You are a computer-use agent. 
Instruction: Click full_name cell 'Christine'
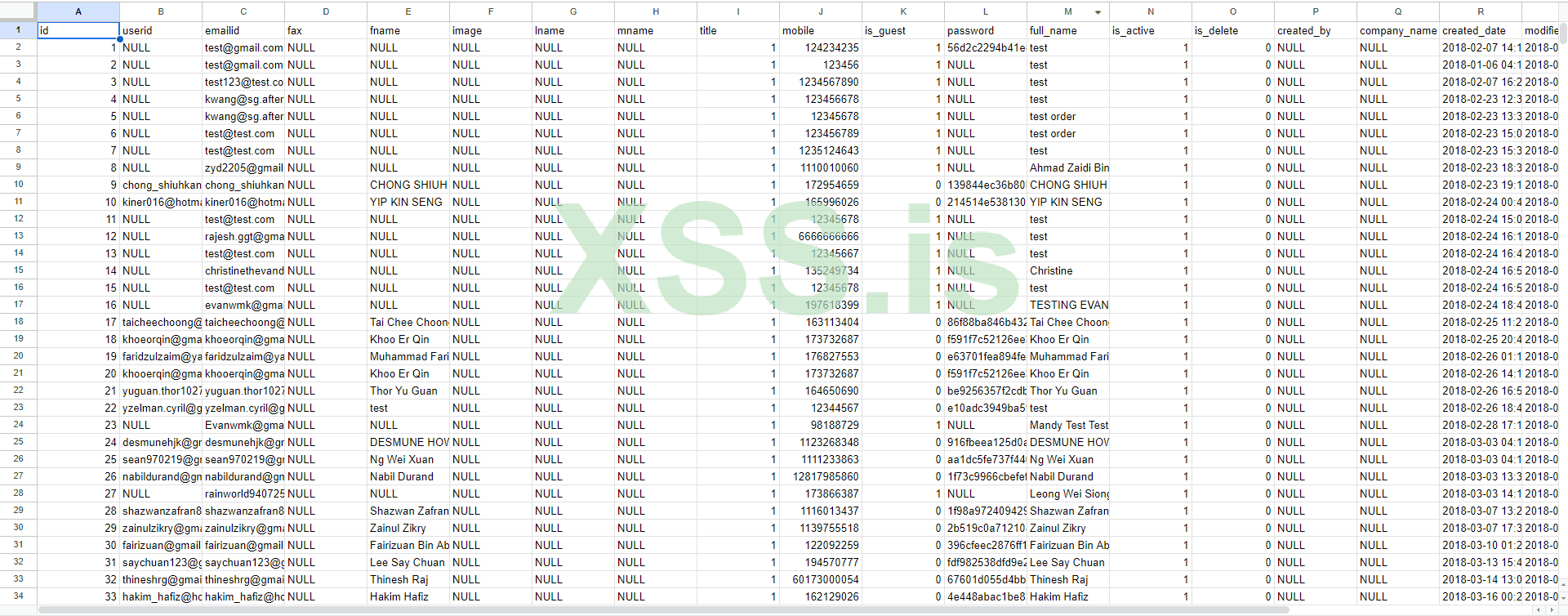1068,270
